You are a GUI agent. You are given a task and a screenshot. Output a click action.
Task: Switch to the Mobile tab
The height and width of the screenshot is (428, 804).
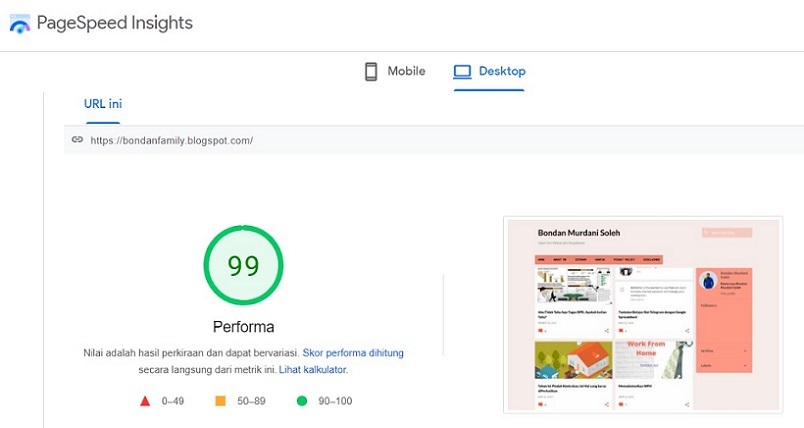tap(395, 71)
